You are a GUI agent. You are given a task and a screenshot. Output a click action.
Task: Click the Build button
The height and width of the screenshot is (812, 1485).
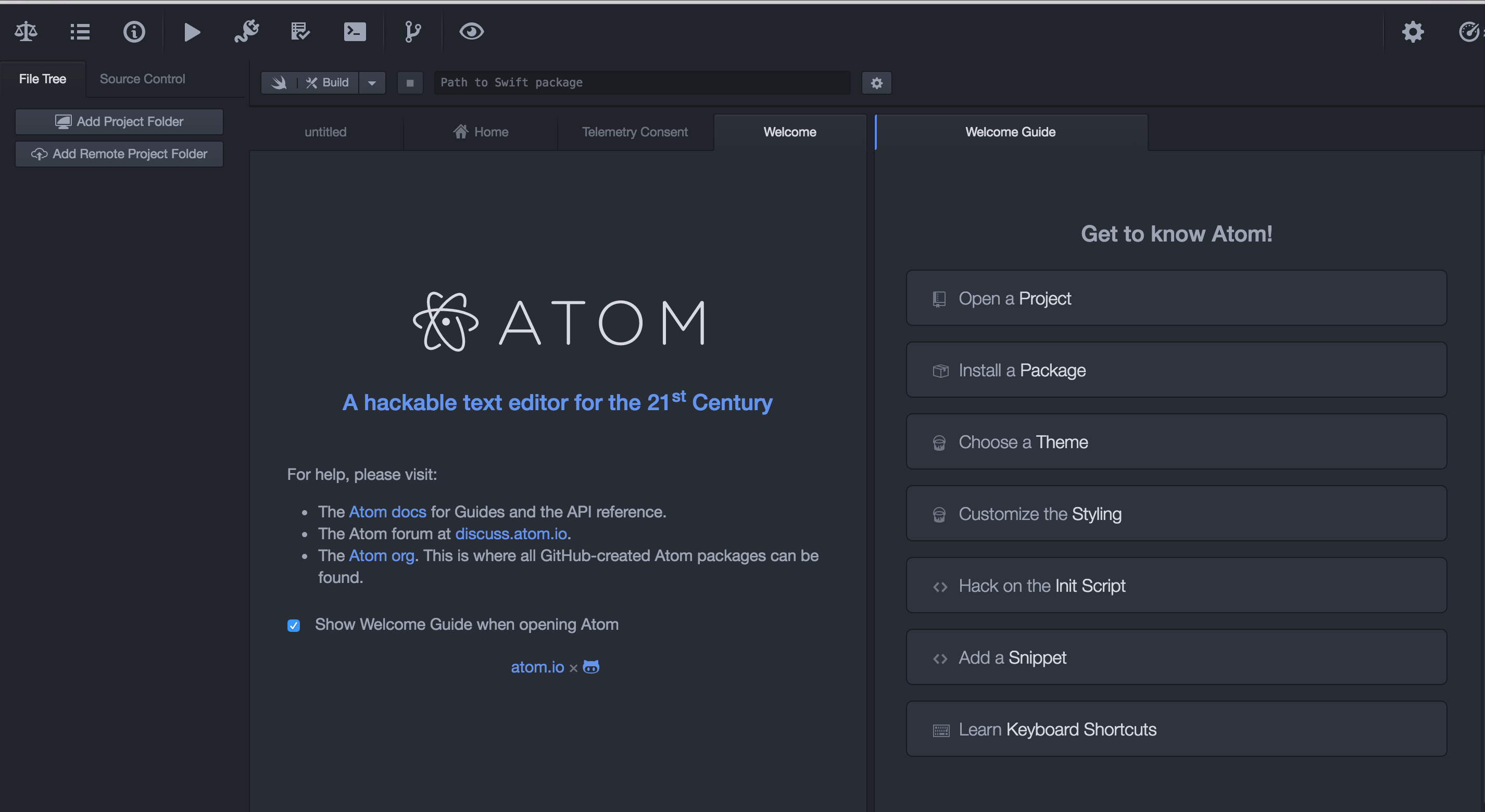pyautogui.click(x=328, y=82)
